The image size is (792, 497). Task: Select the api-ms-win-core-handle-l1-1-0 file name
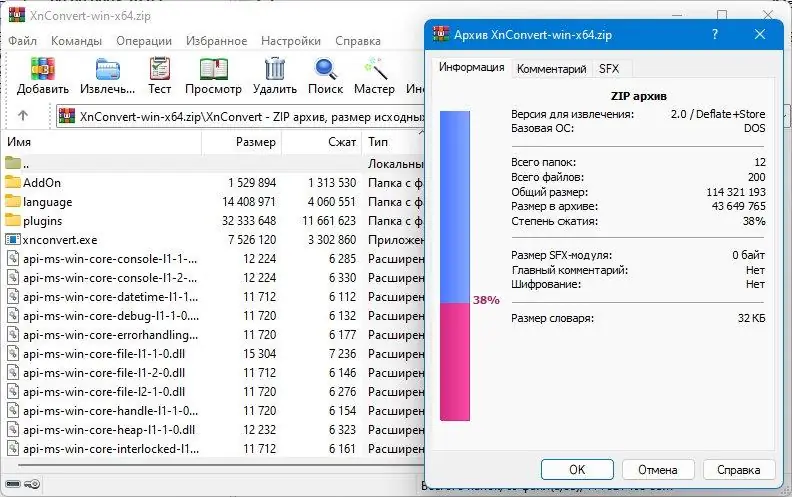click(111, 411)
